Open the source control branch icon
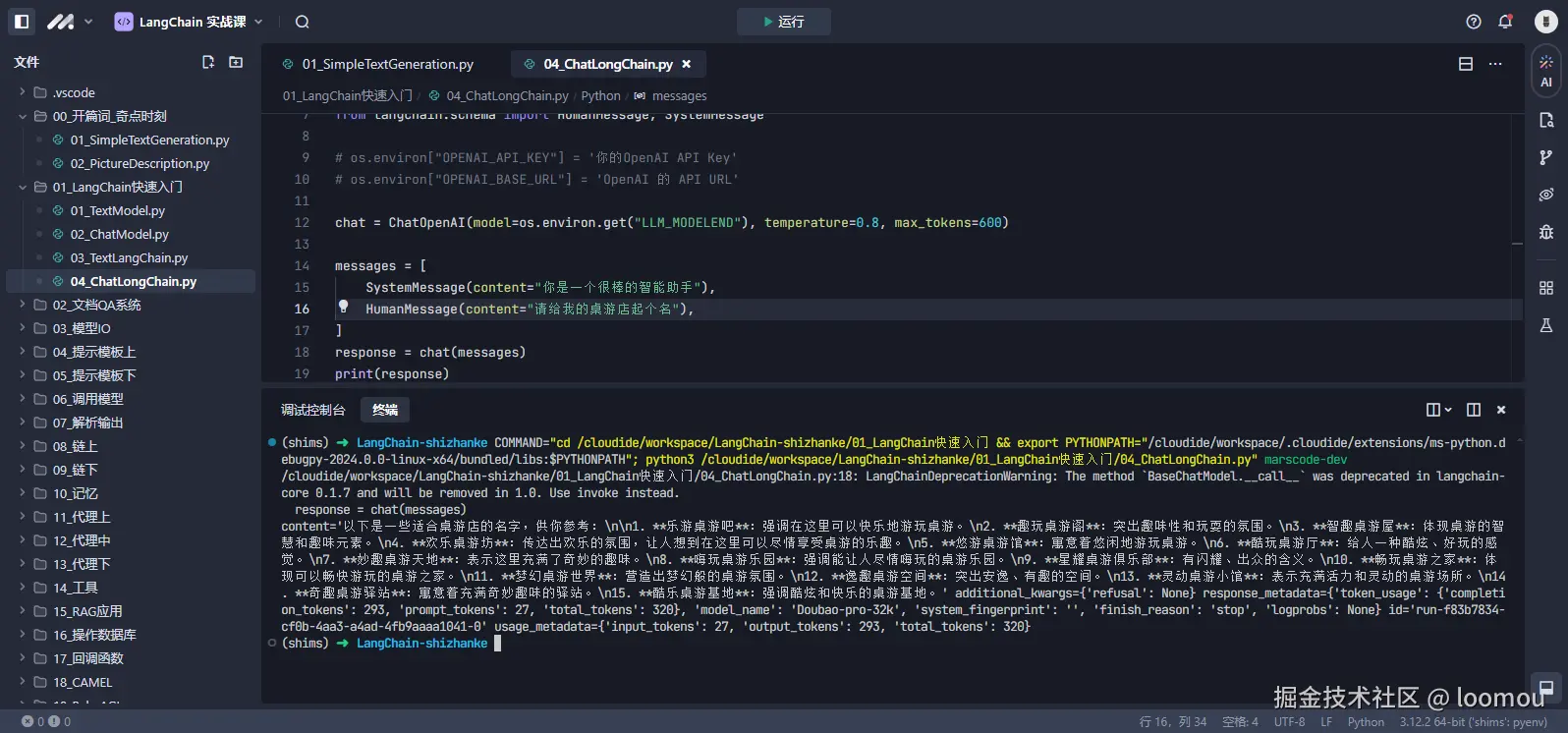Screen dimensions: 1568x733 [1545, 157]
